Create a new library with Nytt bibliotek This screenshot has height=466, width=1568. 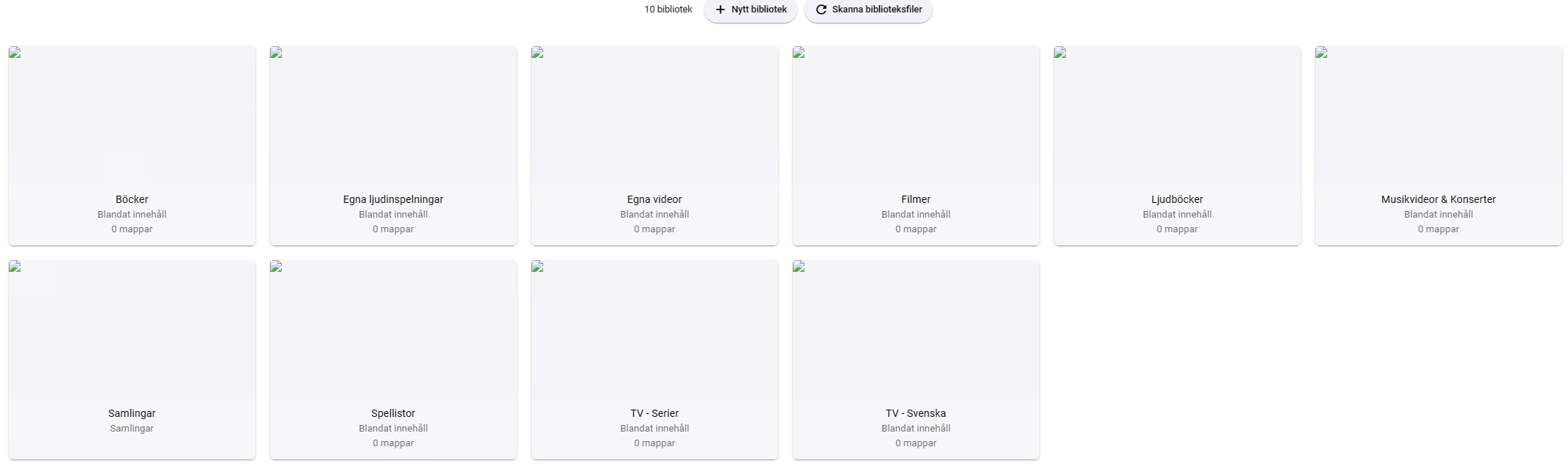(x=750, y=10)
